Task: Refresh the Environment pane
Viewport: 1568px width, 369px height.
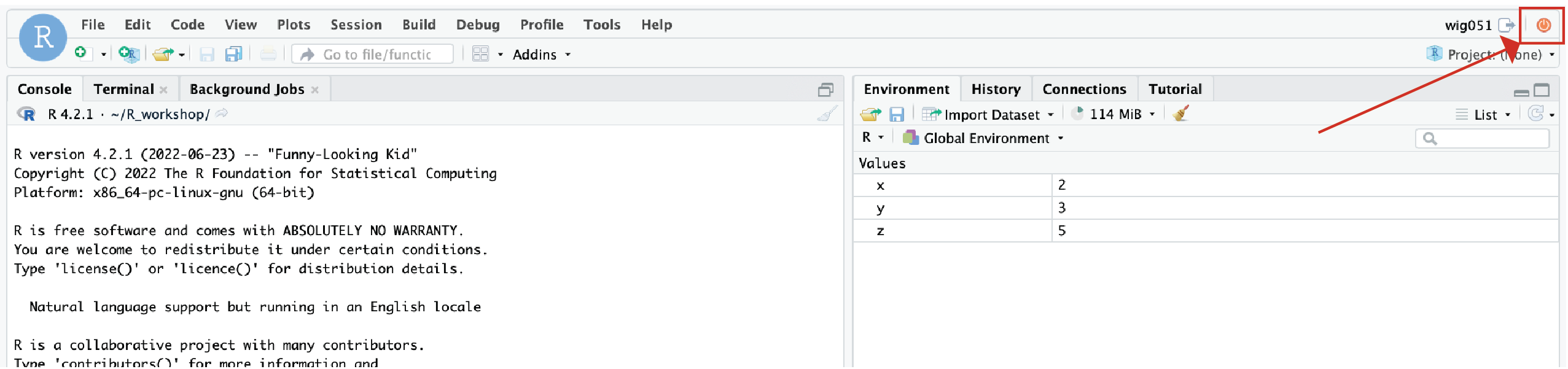Action: coord(1535,114)
